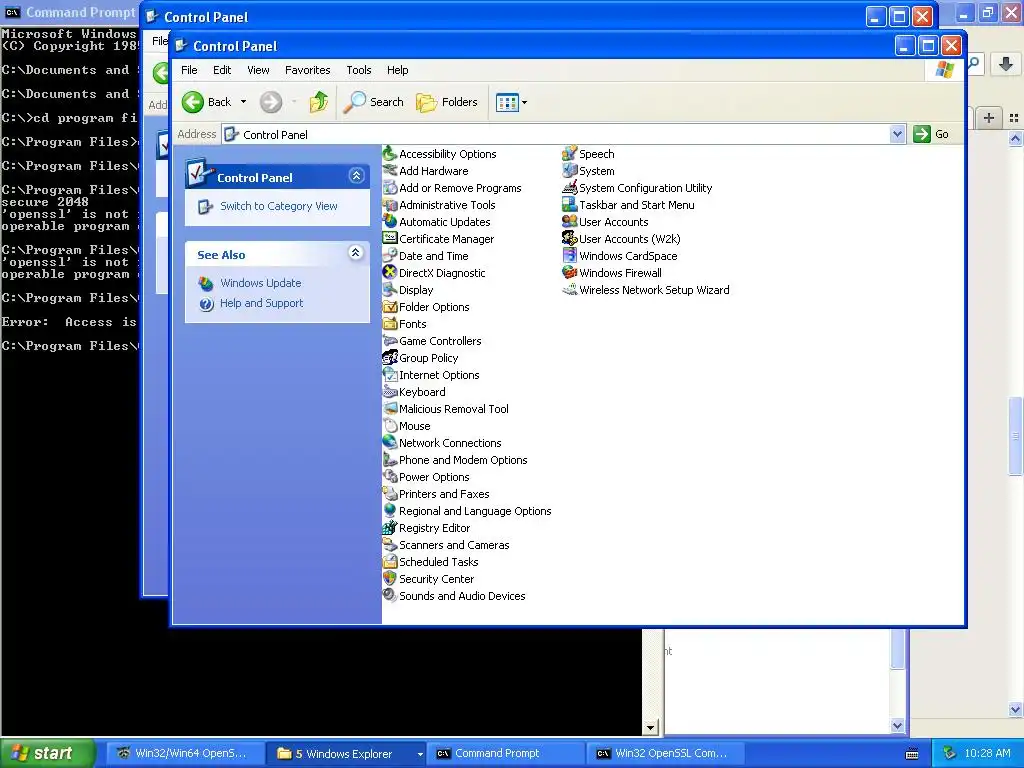
Task: Open Windows CardSpace icon
Action: point(569,255)
